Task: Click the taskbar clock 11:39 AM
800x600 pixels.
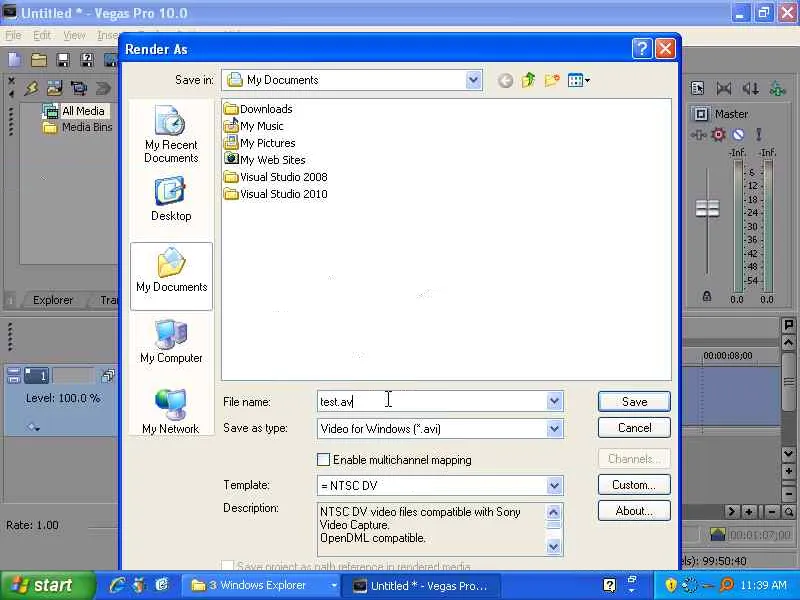Action: (763, 585)
